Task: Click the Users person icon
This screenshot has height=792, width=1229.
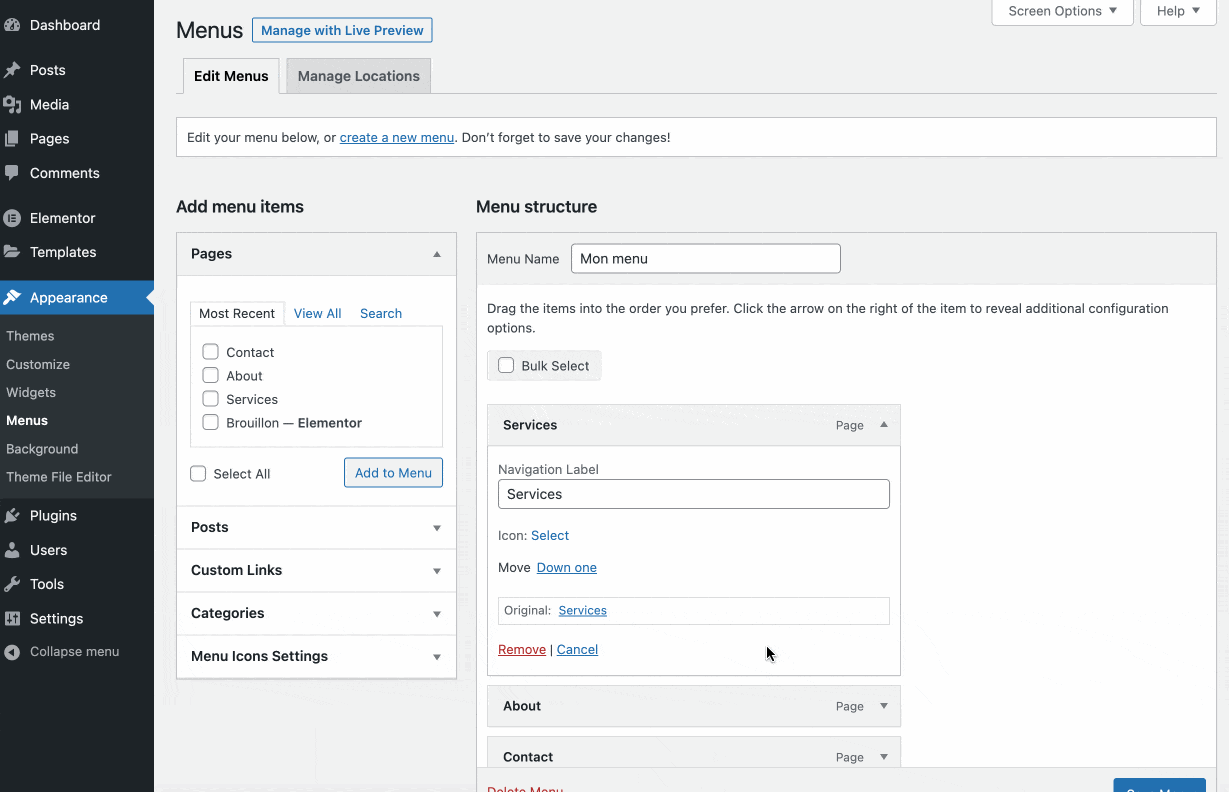Action: coord(12,550)
